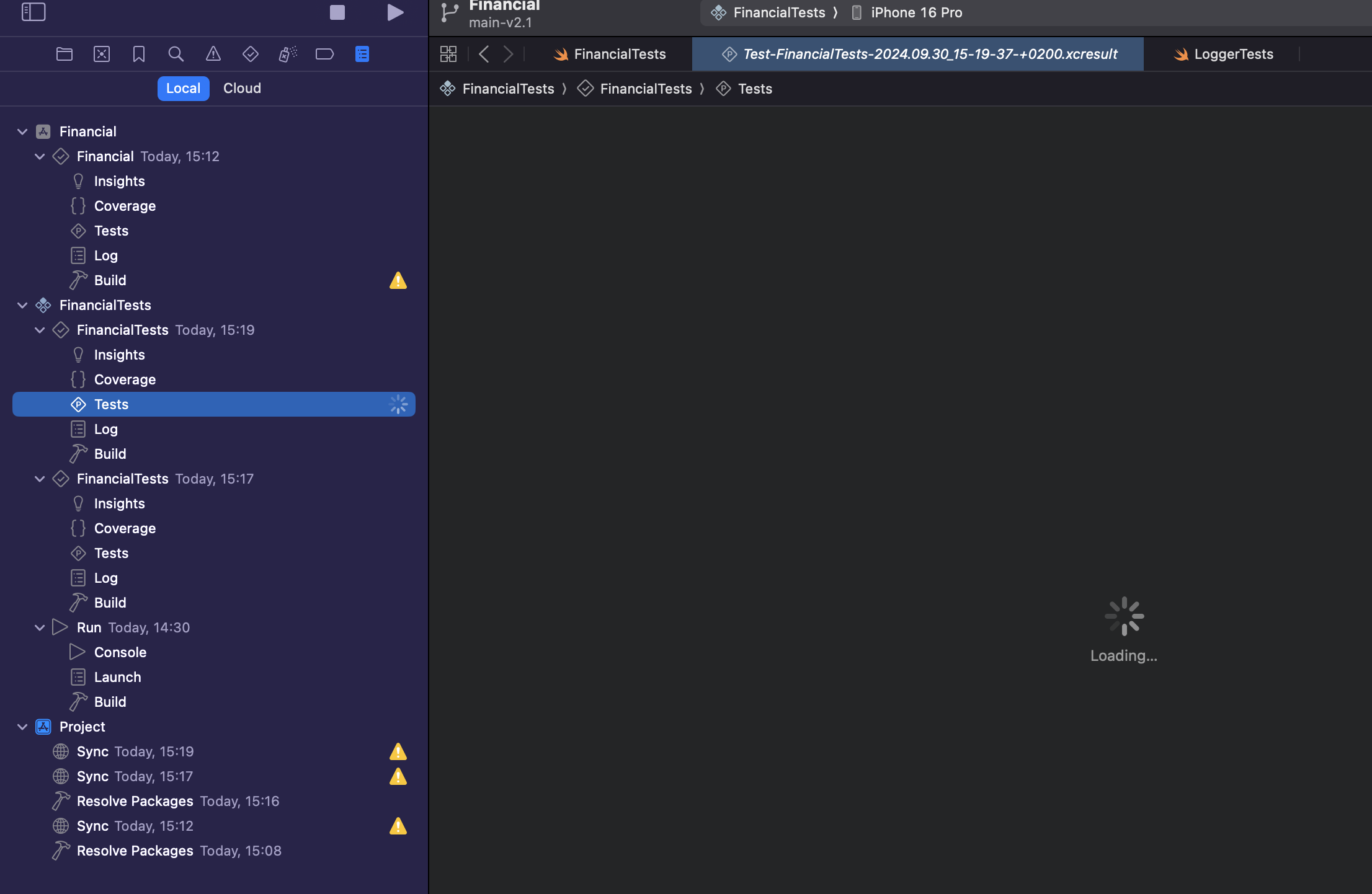Click warning icon on Sync 15:12

[398, 826]
